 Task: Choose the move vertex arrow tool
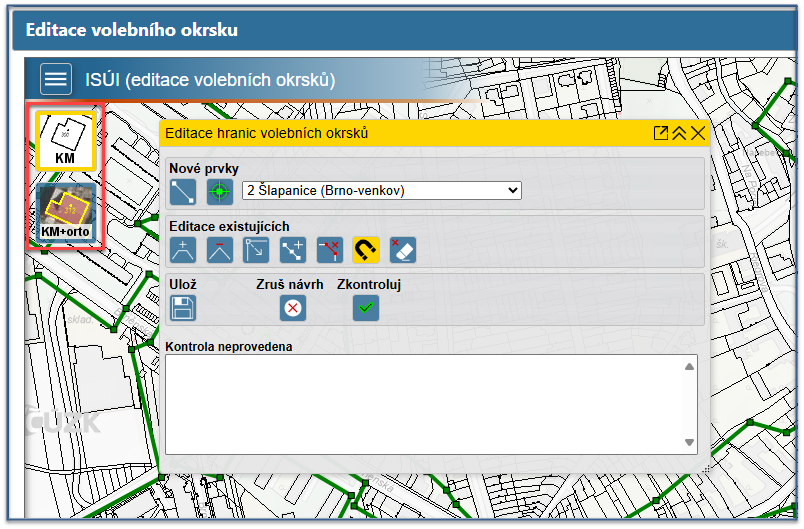tap(256, 250)
